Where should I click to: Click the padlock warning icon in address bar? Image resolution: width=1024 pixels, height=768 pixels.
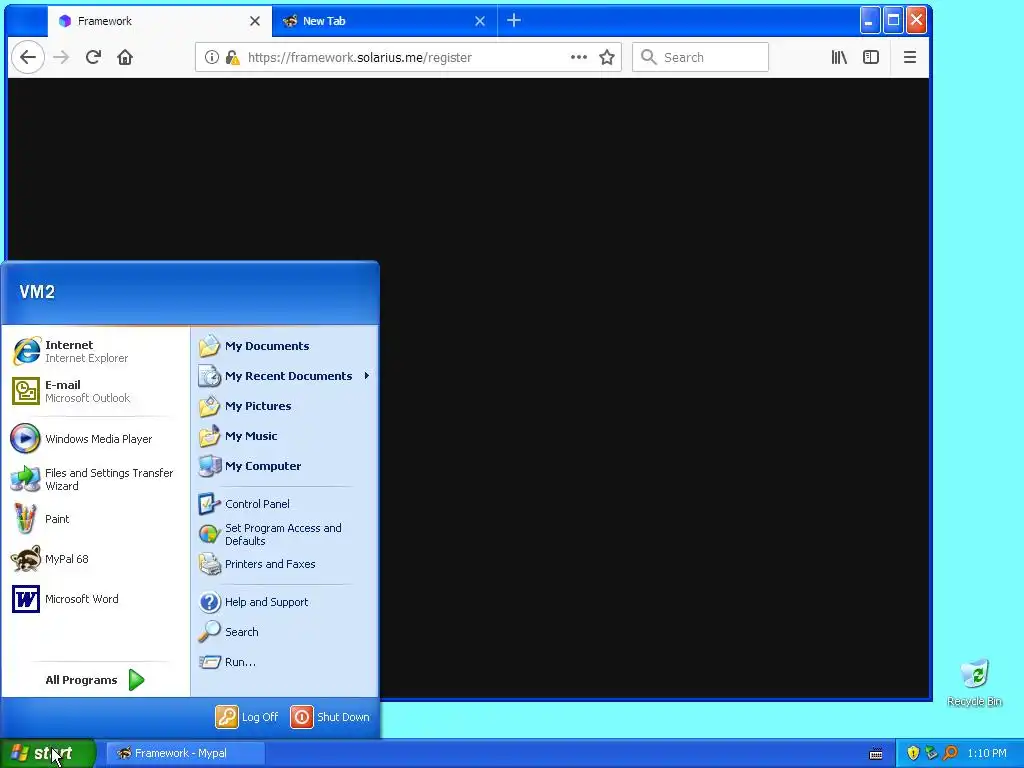tap(232, 57)
